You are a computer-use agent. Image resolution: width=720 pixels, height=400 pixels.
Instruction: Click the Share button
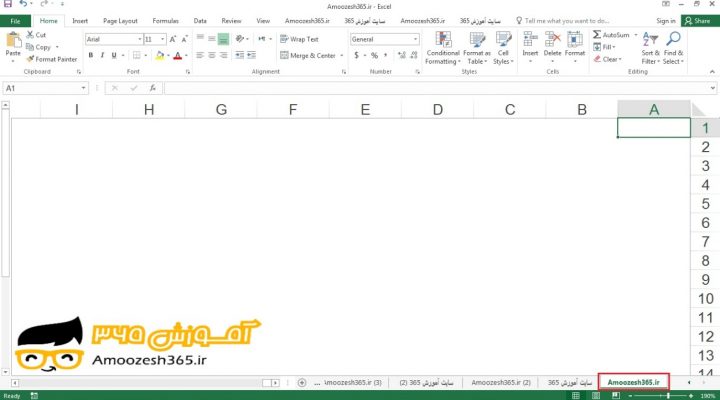click(x=698, y=21)
